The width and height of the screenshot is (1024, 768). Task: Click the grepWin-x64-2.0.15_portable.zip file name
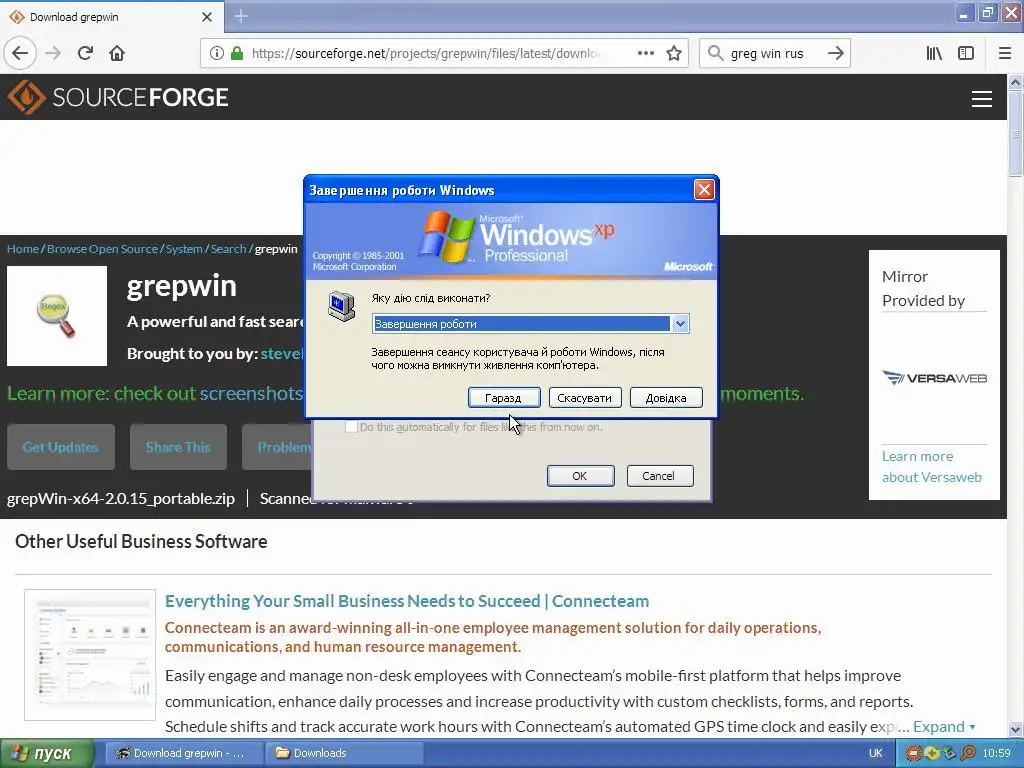tap(121, 499)
